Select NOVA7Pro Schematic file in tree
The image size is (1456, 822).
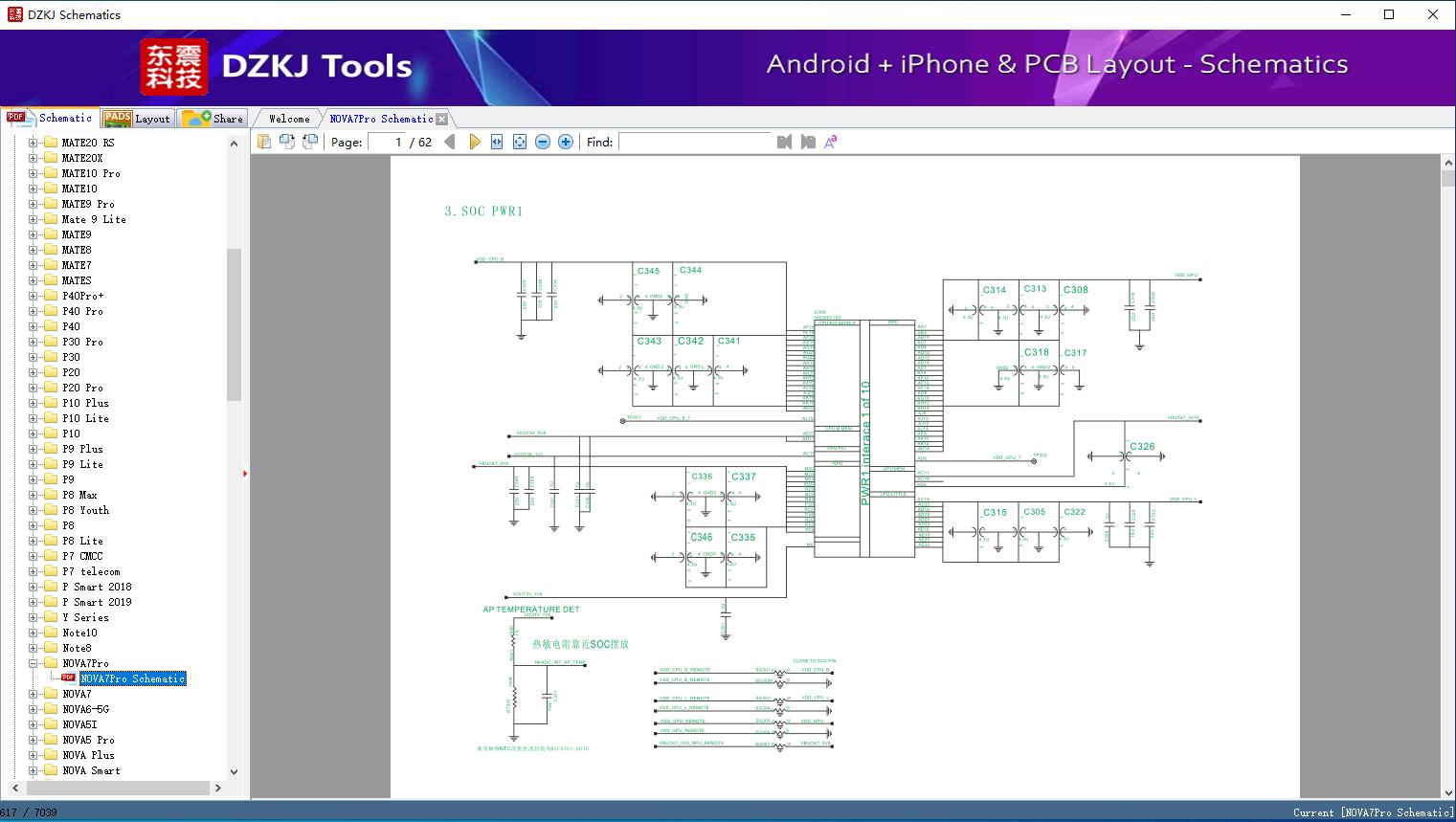pyautogui.click(x=132, y=678)
